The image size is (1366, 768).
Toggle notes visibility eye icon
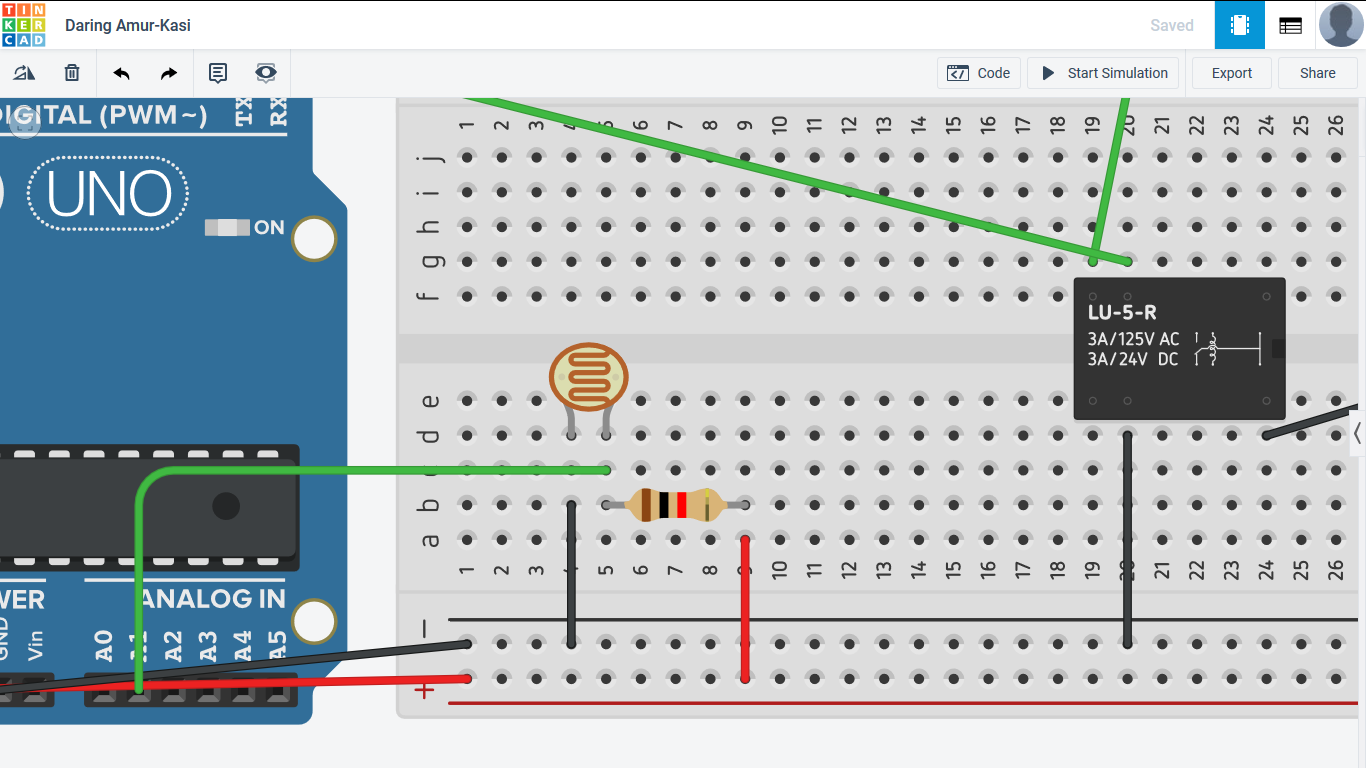pyautogui.click(x=265, y=73)
